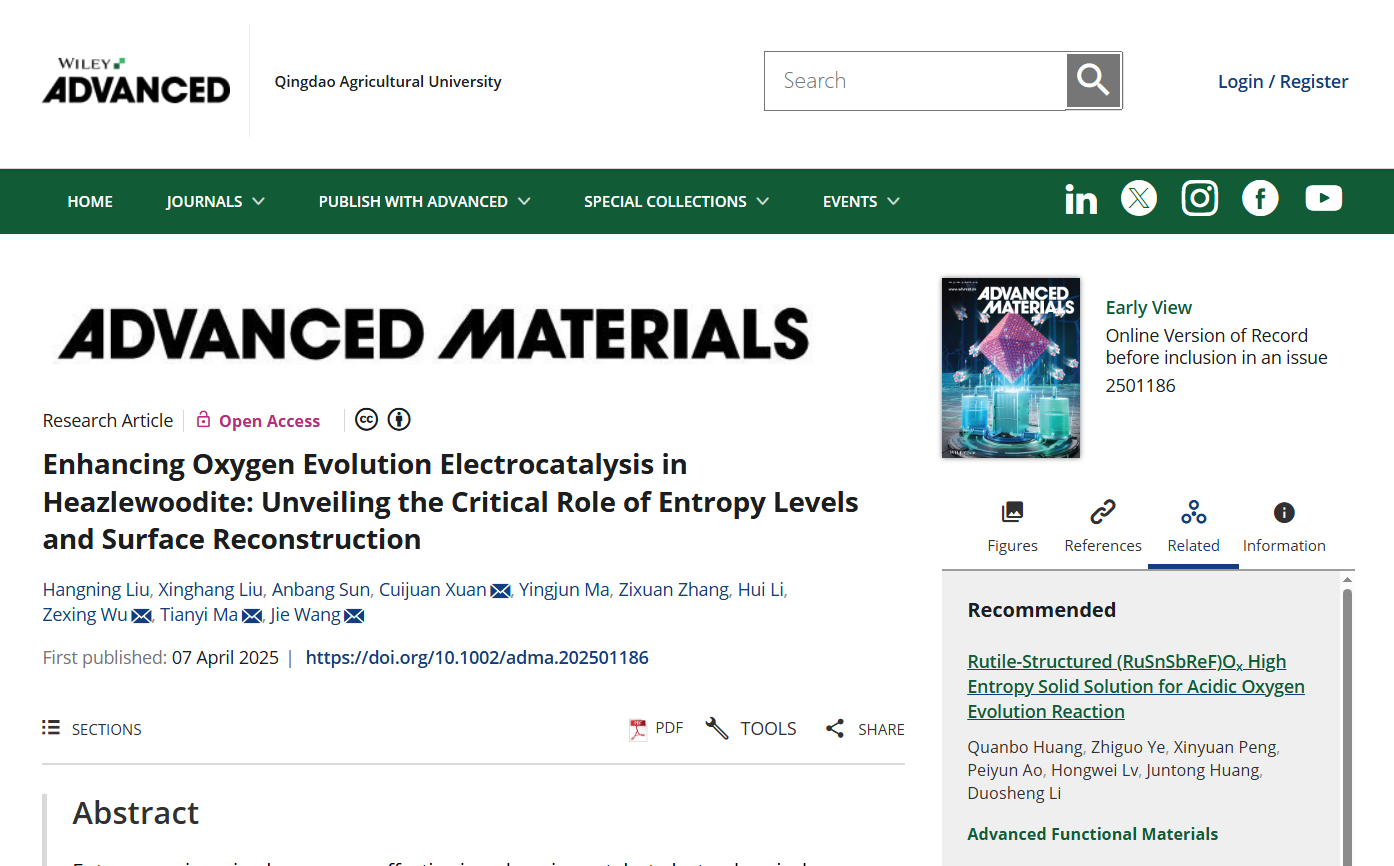Expand Publish with Advanced menu
1394x866 pixels.
coord(424,202)
